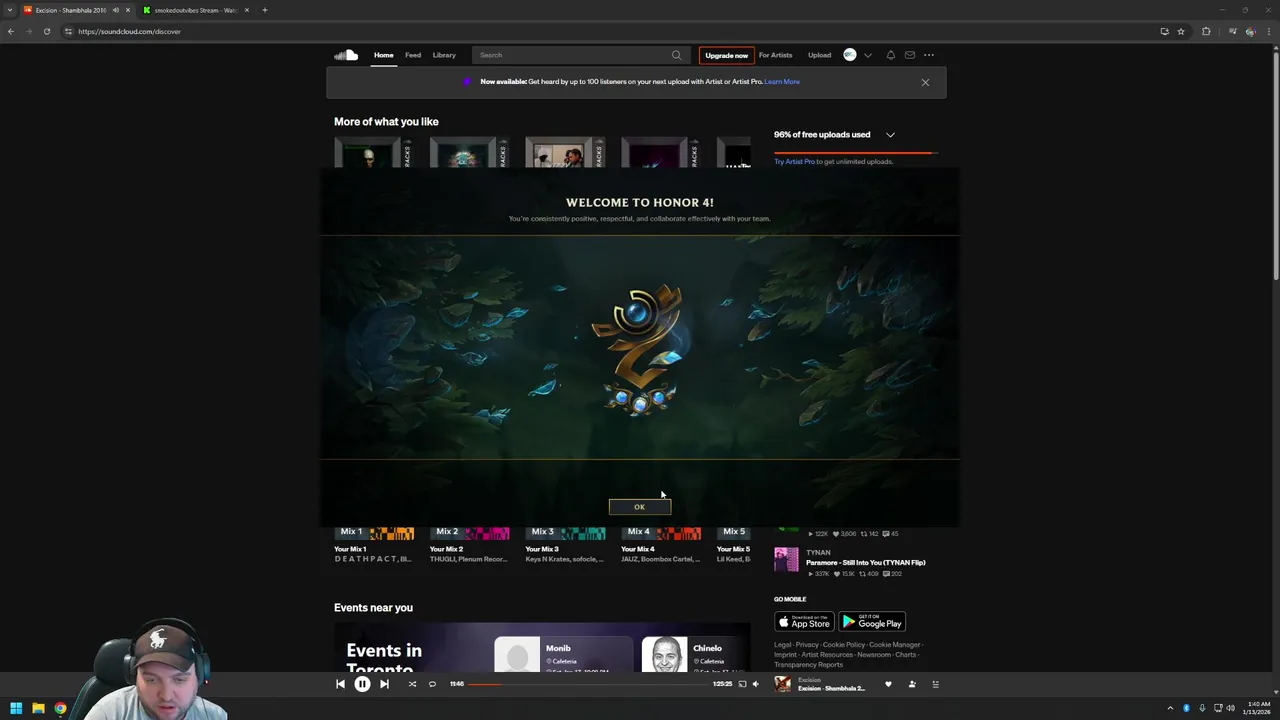Open Your Mix 1 playlist title

coord(350,549)
